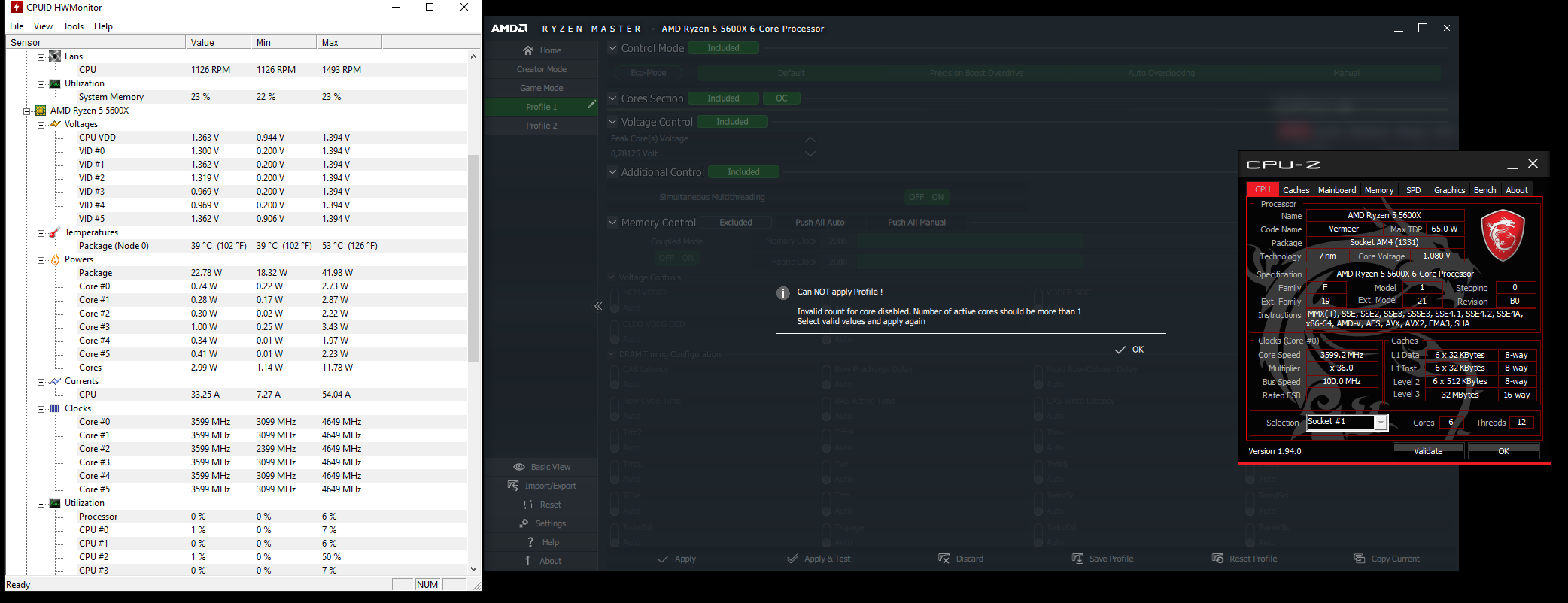Open About info item in Ryzen Master sidebar
1568x603 pixels.
(x=542, y=561)
